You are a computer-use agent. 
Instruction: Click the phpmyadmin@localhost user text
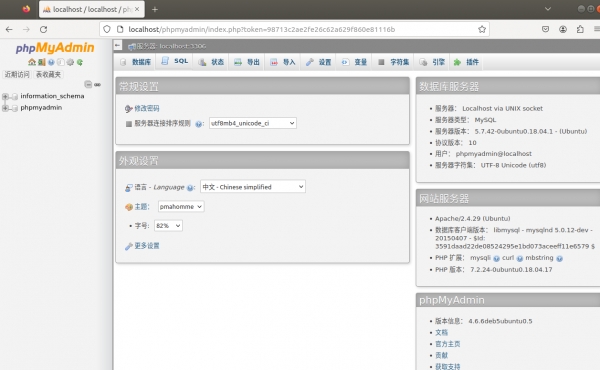(x=494, y=154)
